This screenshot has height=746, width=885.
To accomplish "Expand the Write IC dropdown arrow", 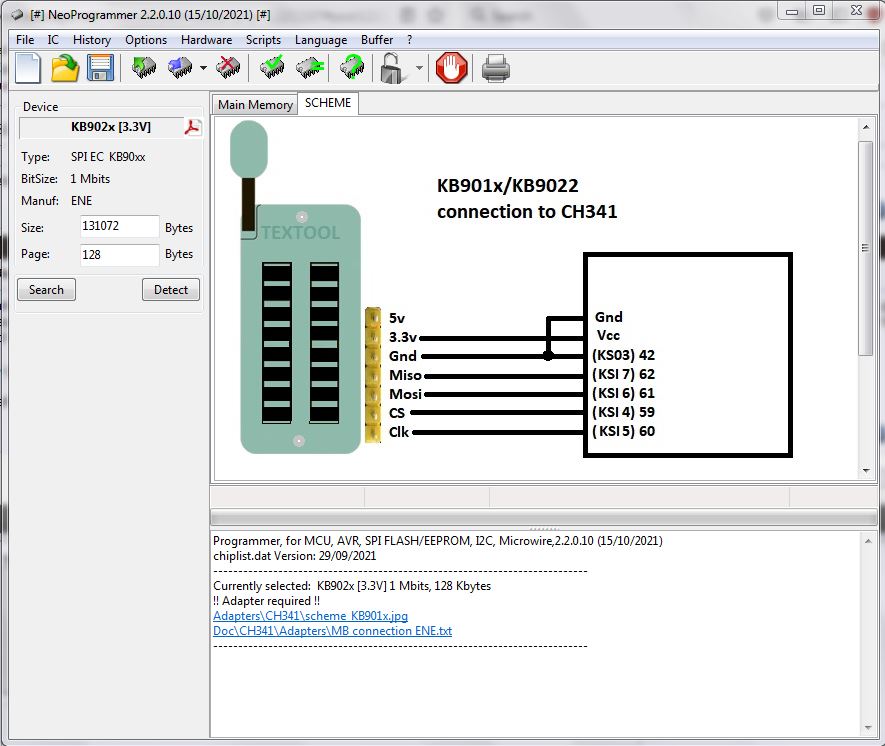I will [x=204, y=69].
